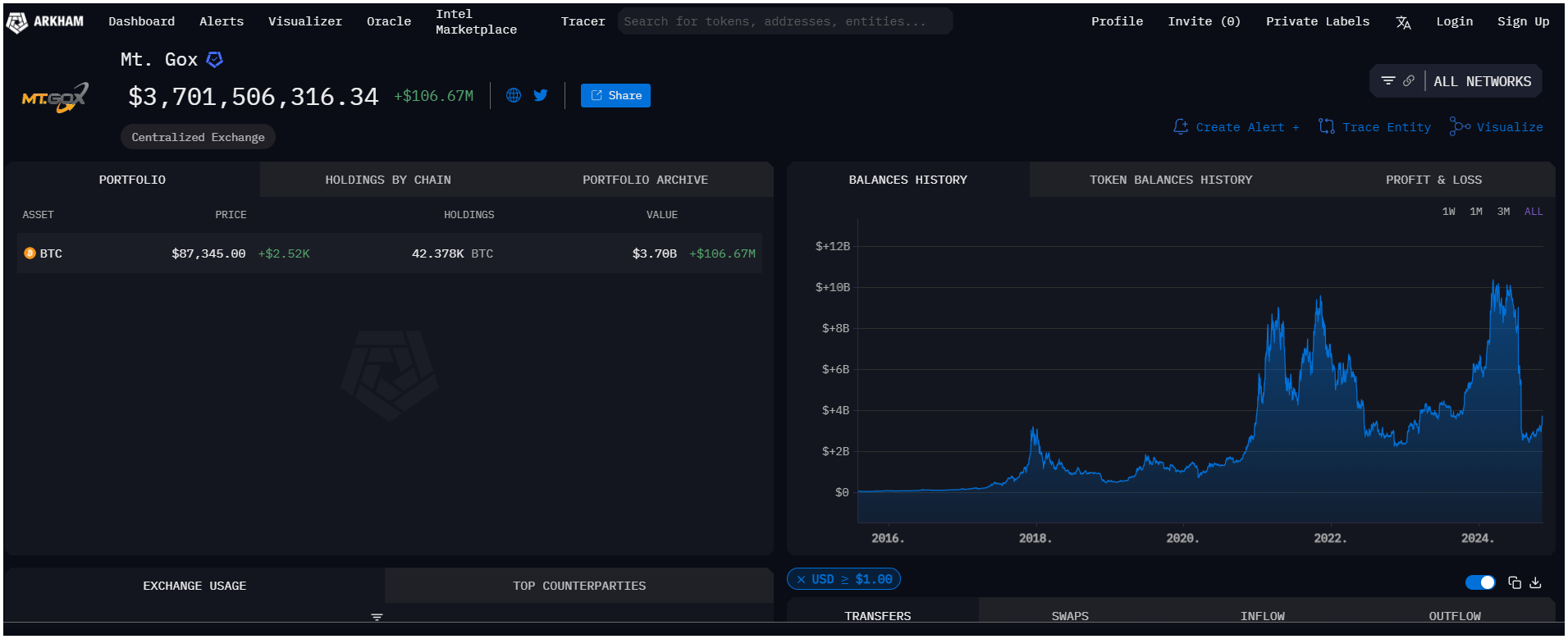Click the Trace Entity path icon
The height and width of the screenshot is (639, 1568).
[x=1327, y=126]
